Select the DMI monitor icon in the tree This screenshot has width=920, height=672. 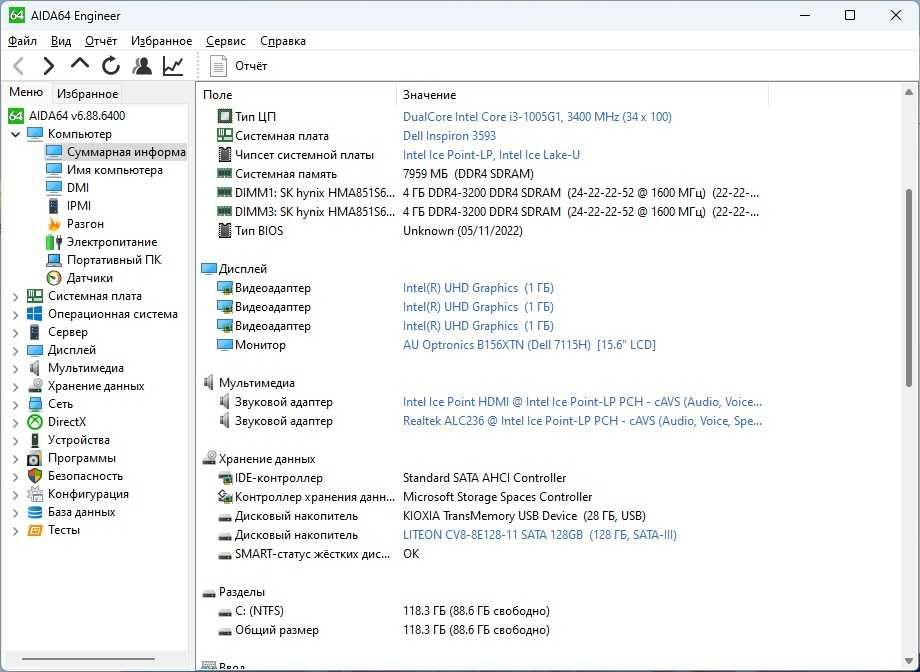pyautogui.click(x=54, y=188)
